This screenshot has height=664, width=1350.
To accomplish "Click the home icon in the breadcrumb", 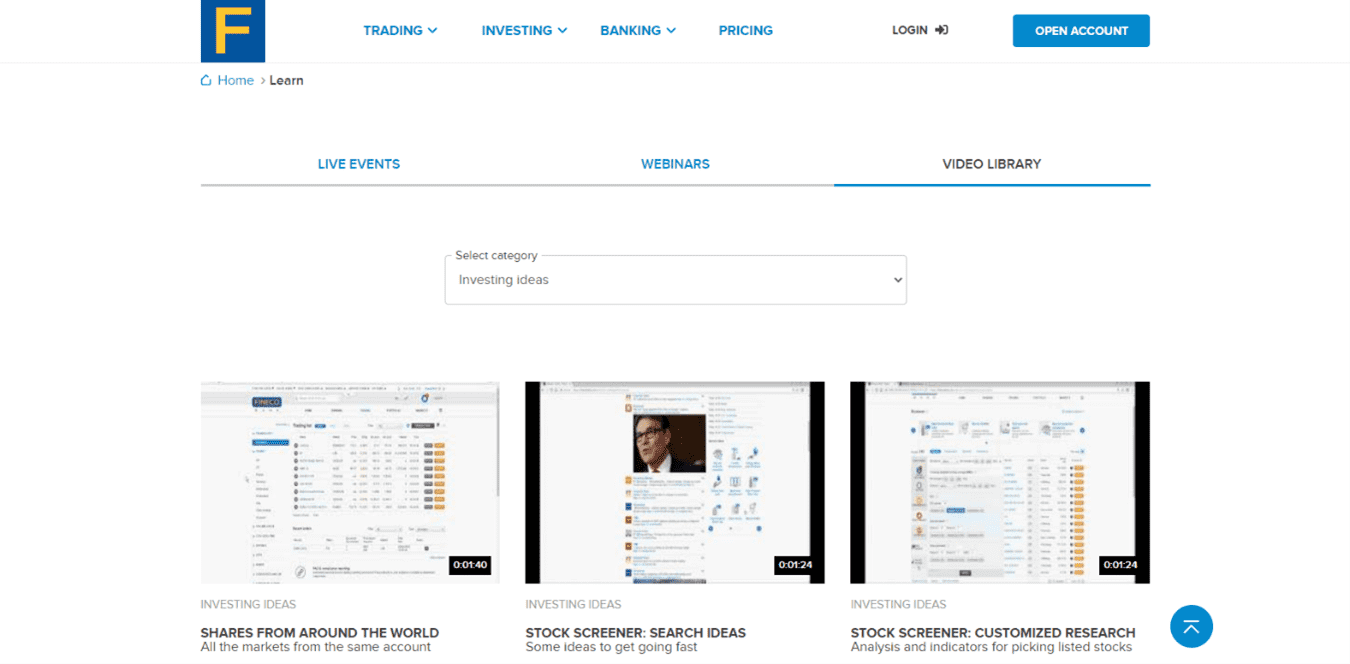I will 204,79.
